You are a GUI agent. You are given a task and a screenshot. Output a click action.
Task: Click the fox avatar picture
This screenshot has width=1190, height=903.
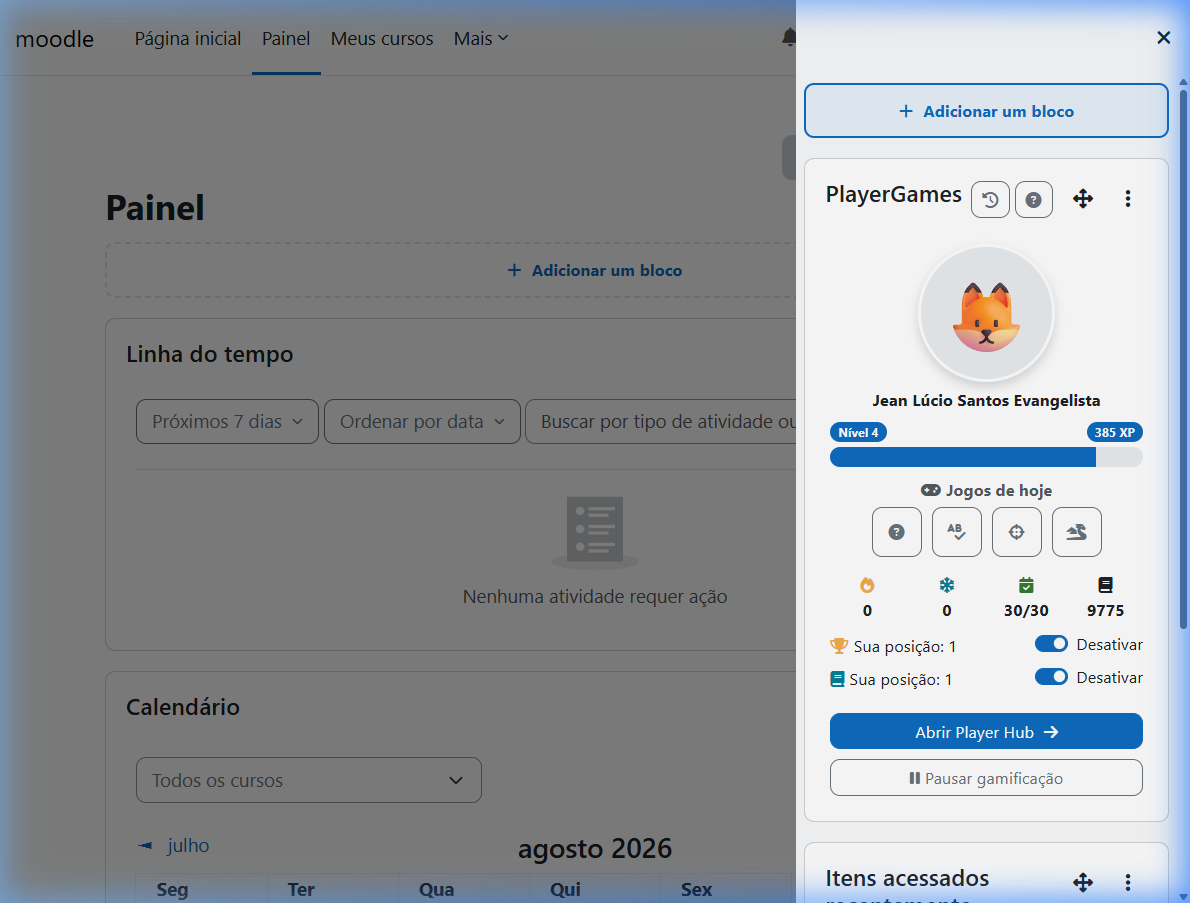point(986,313)
